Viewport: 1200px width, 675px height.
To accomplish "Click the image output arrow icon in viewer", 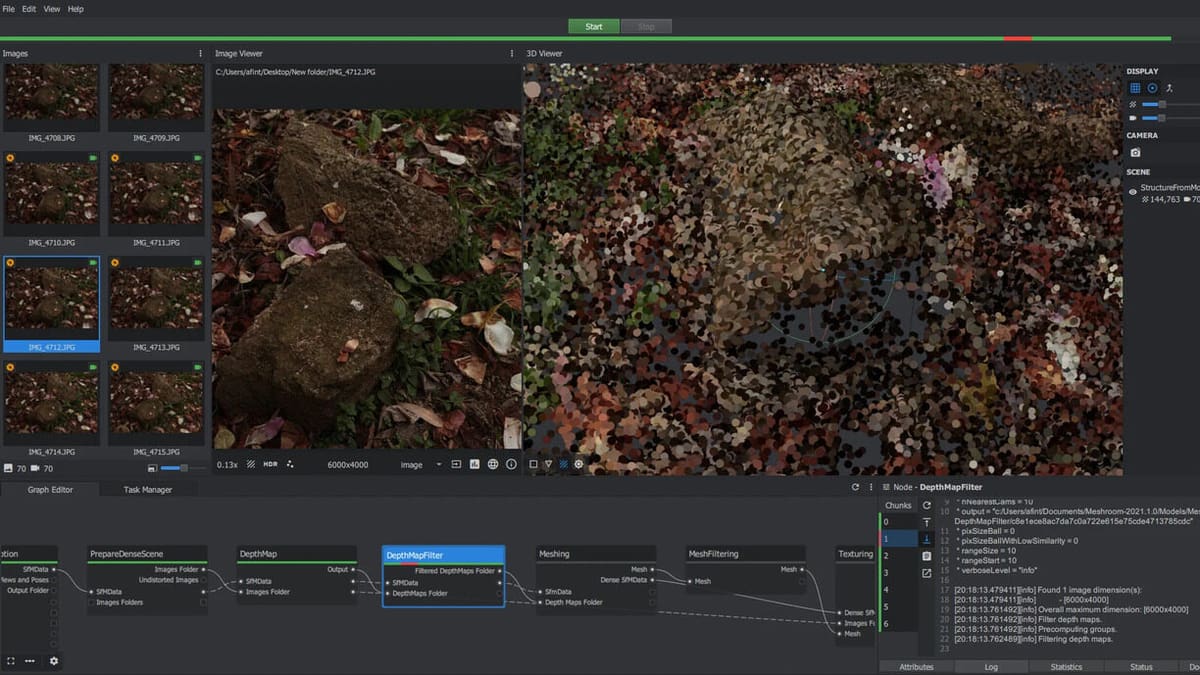I will pos(457,464).
